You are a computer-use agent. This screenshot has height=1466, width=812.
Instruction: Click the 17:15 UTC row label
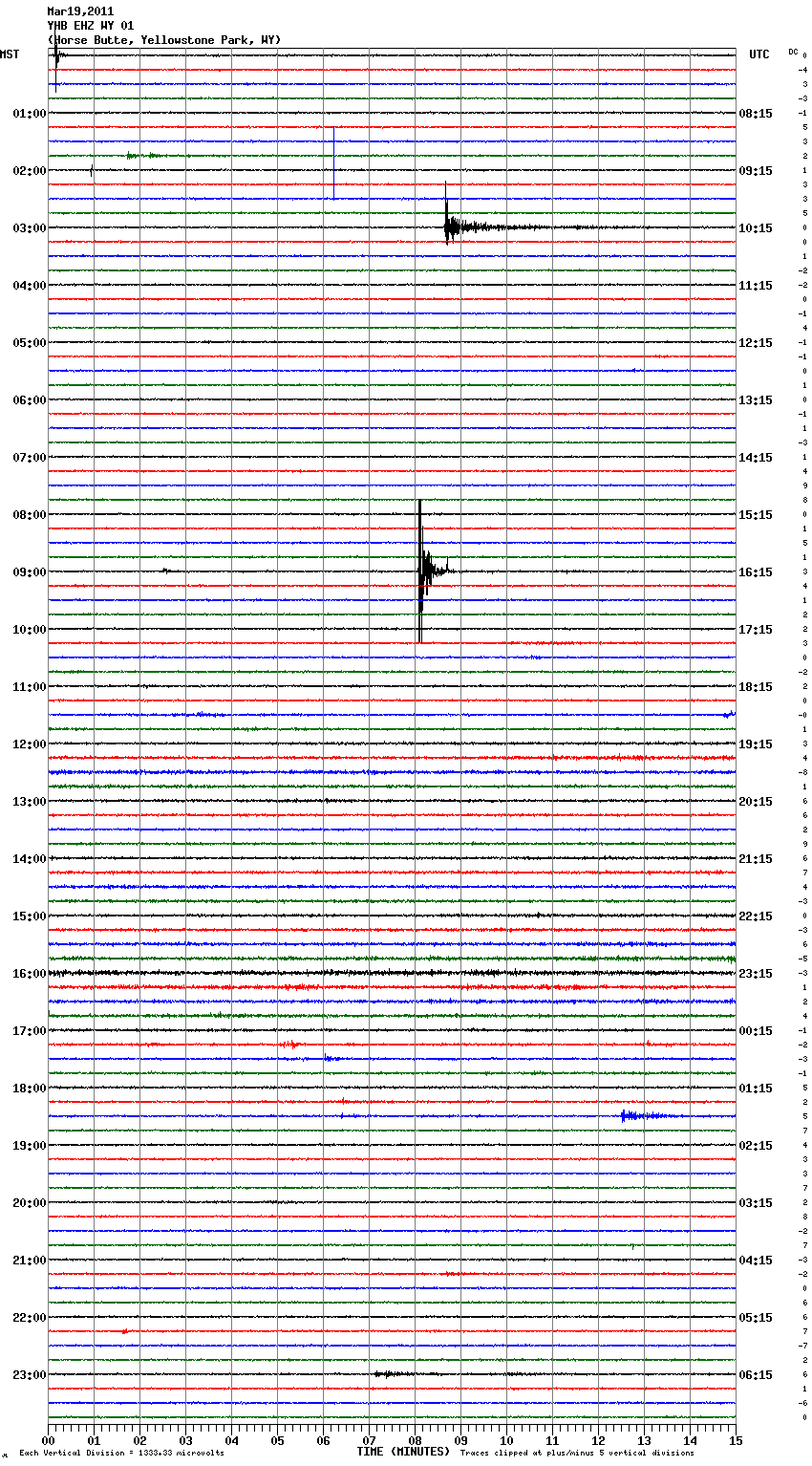click(x=756, y=630)
